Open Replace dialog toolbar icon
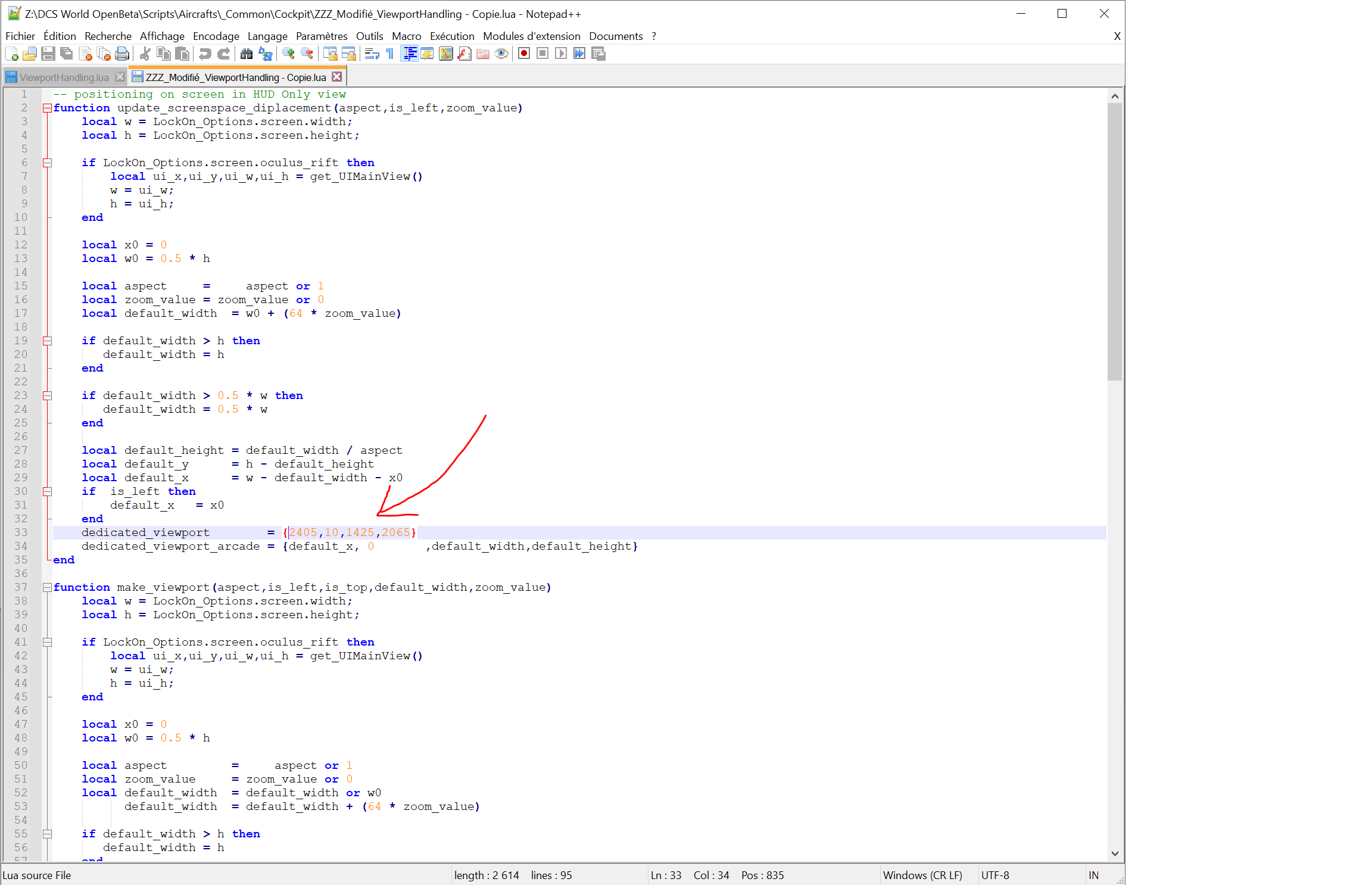 pyautogui.click(x=265, y=54)
